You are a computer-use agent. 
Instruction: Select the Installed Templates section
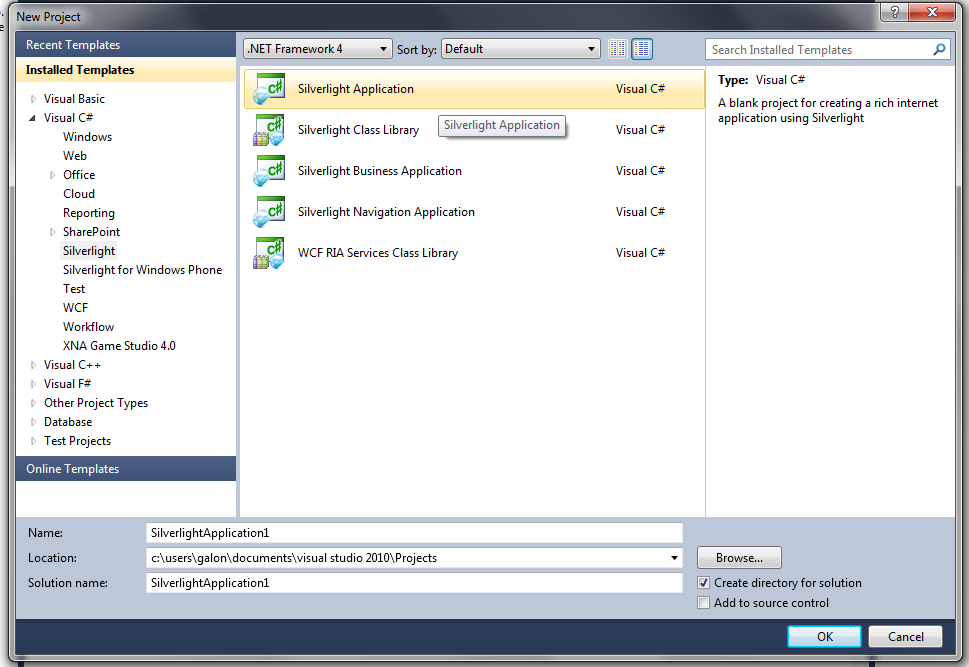125,70
